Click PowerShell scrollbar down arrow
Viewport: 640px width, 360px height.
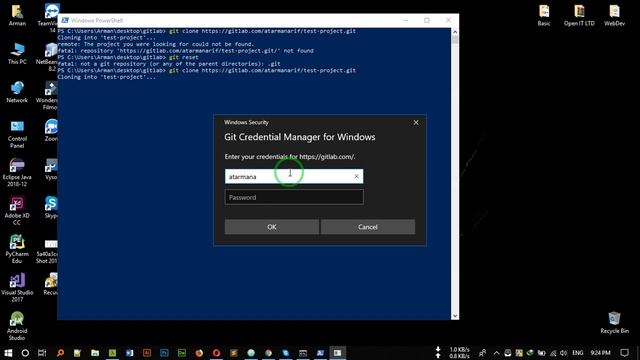point(455,316)
